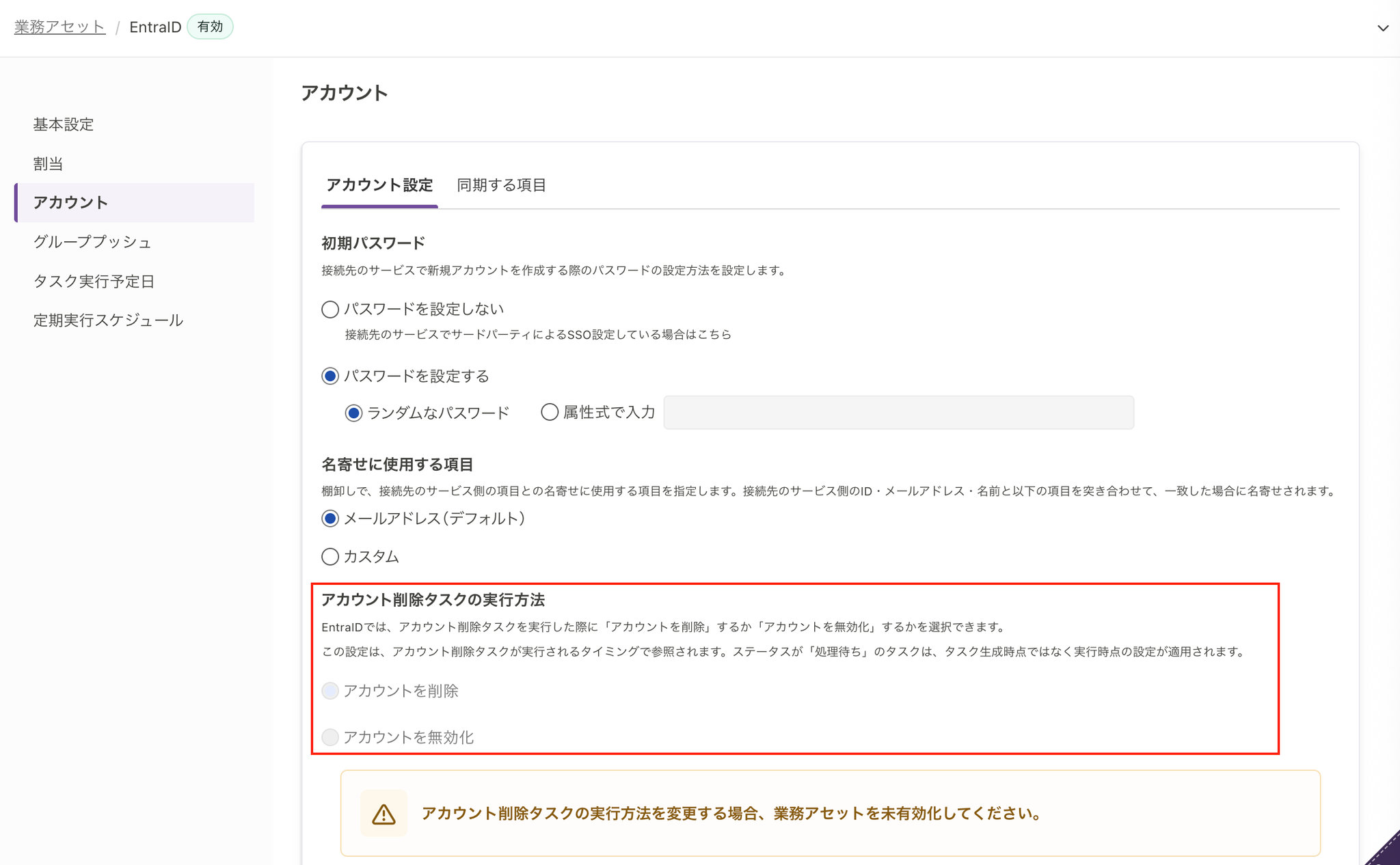Open 割当 in the sidebar
The image size is (1400, 865).
tap(49, 164)
